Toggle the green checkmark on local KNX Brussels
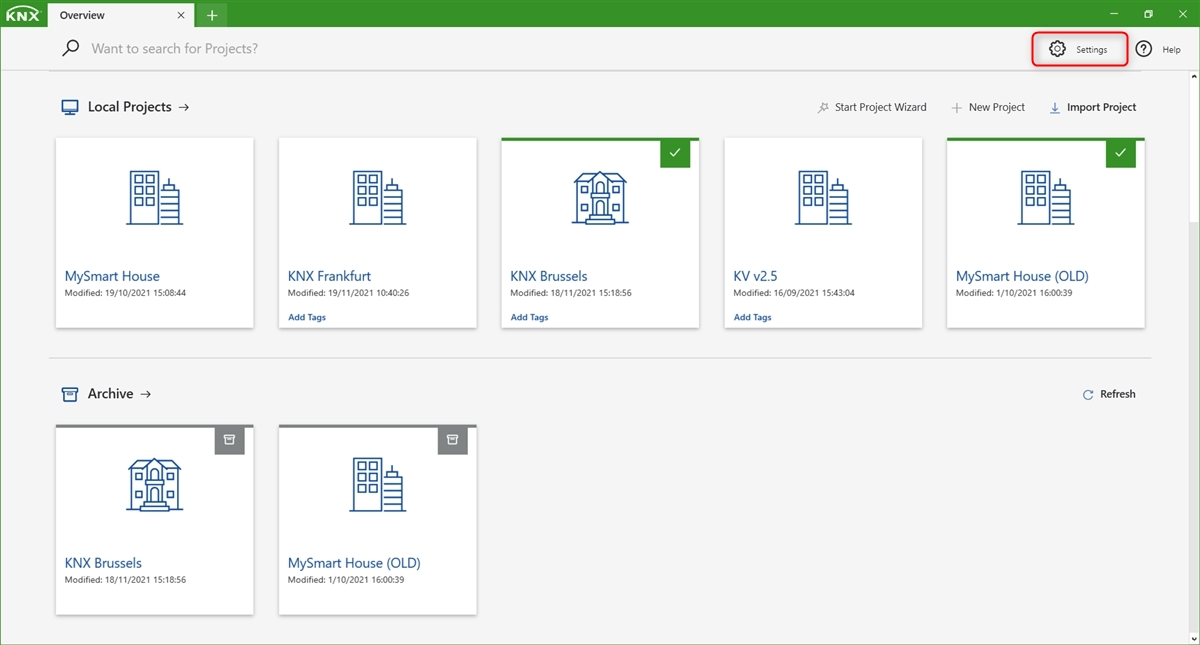This screenshot has width=1200, height=645. [675, 153]
